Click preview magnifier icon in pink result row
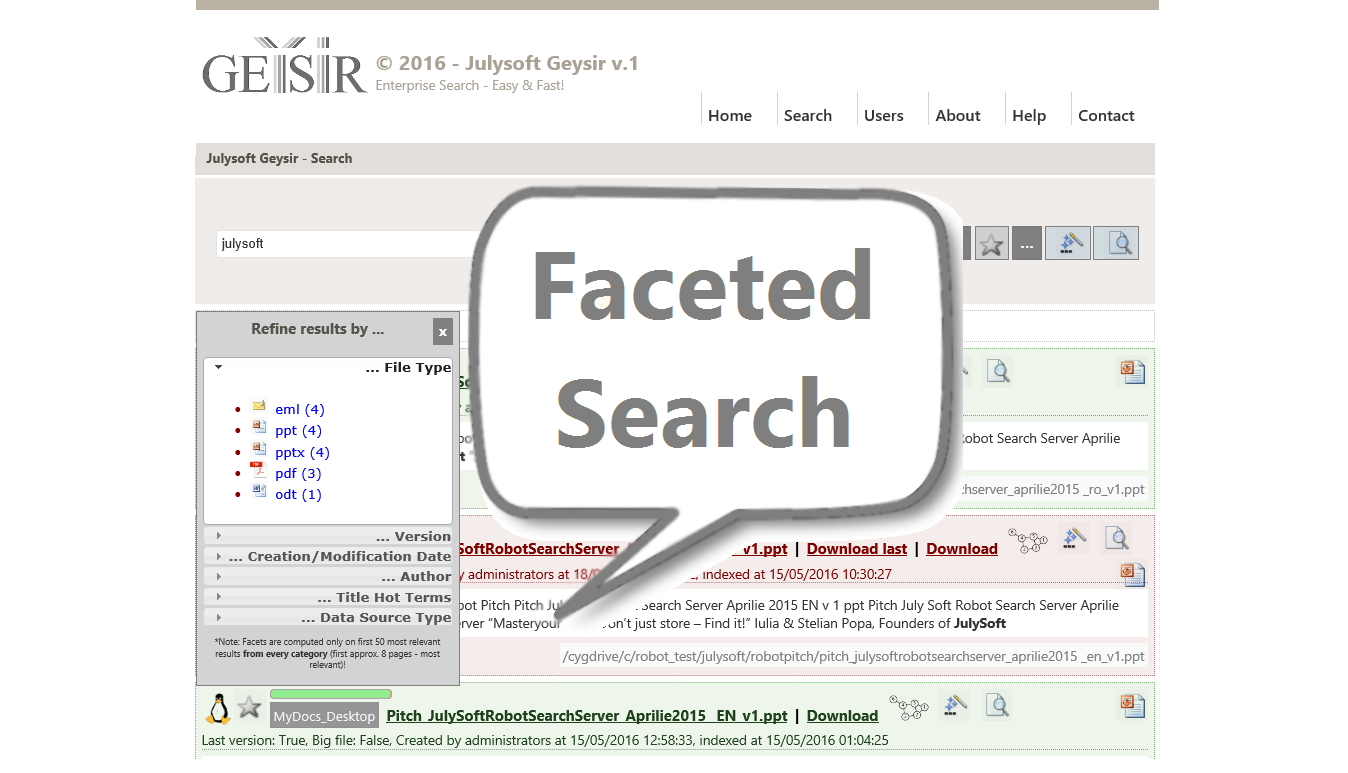The height and width of the screenshot is (773, 1348). coord(1116,539)
